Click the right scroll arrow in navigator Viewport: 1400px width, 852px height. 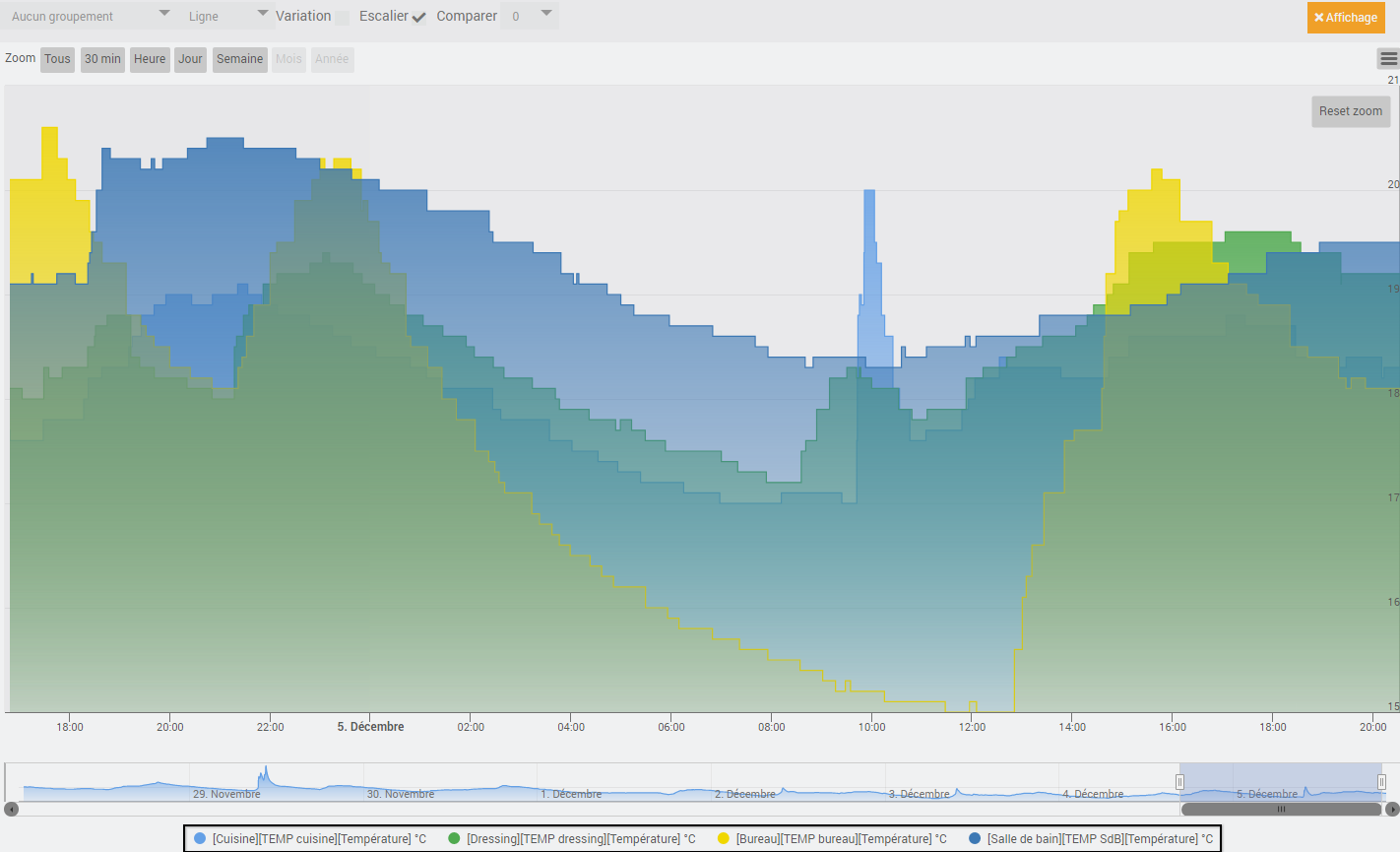(x=1391, y=810)
